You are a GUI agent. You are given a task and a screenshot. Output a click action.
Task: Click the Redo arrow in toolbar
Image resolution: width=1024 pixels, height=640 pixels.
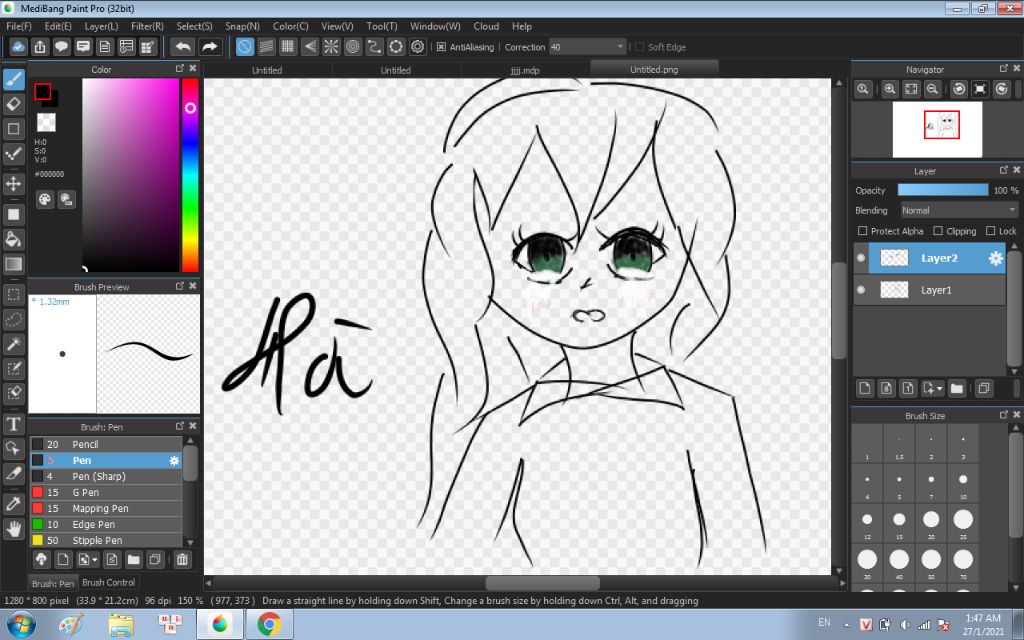coord(209,47)
